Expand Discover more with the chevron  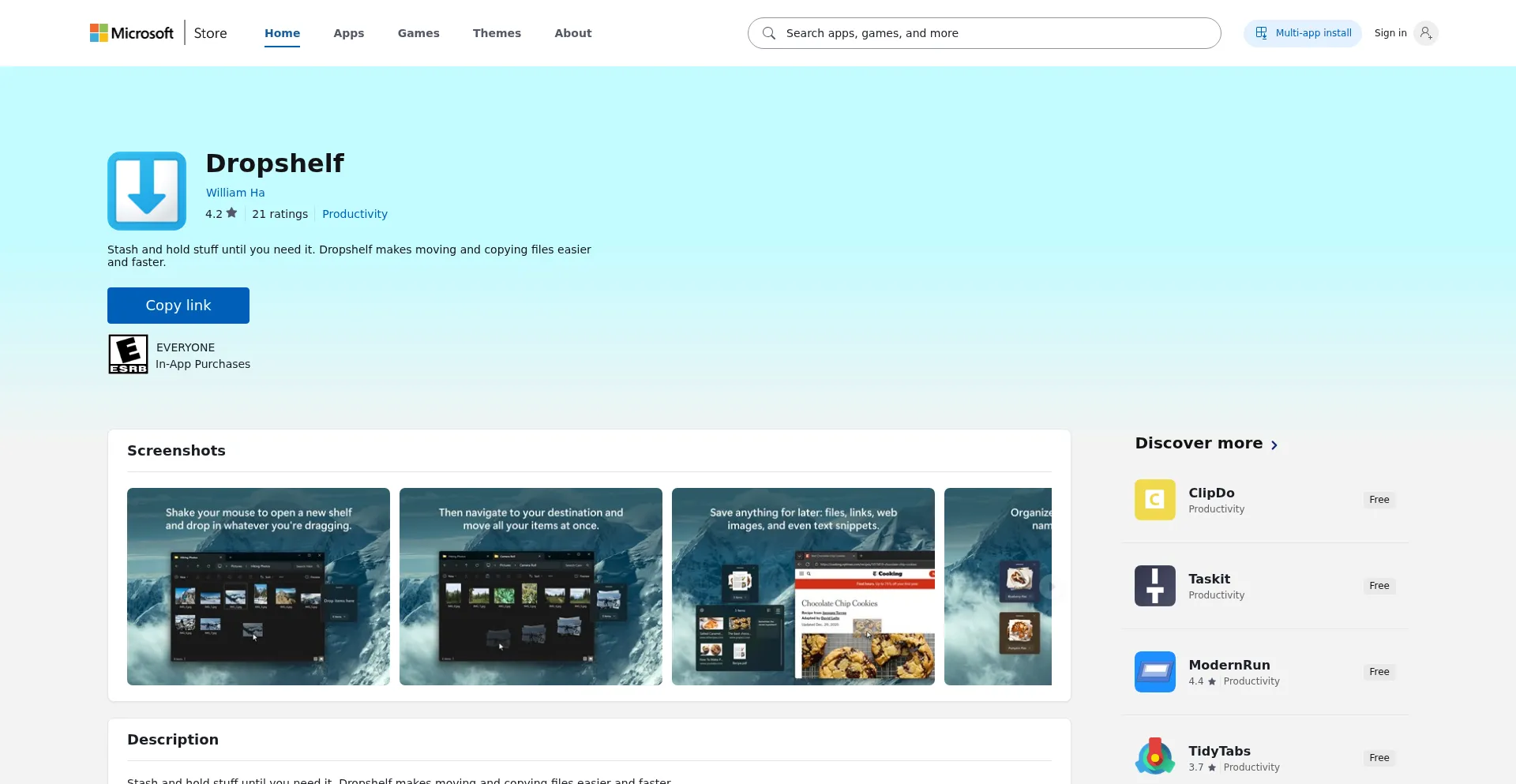(1274, 445)
